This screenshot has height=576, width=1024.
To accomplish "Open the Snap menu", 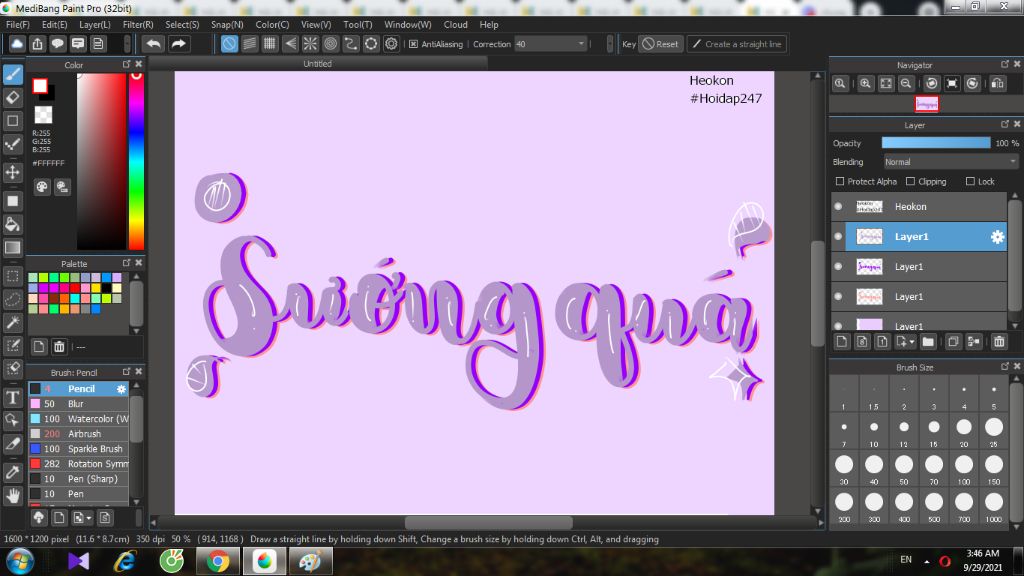I will pyautogui.click(x=227, y=24).
